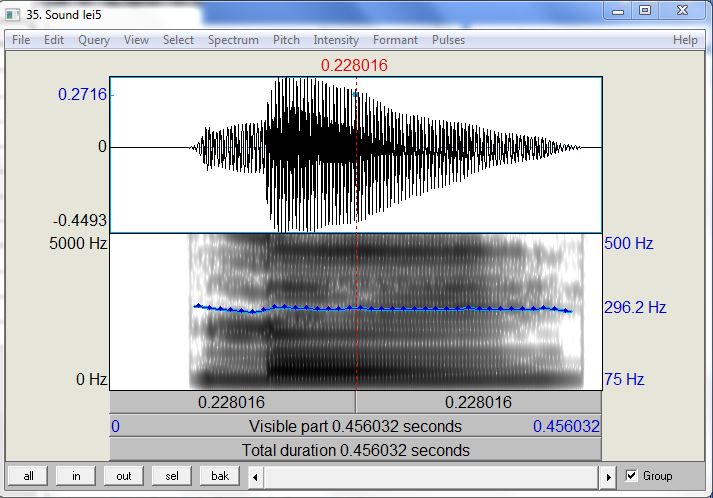Screen dimensions: 713x498
Task: Minimize the Sound lei5 window
Action: [618, 10]
